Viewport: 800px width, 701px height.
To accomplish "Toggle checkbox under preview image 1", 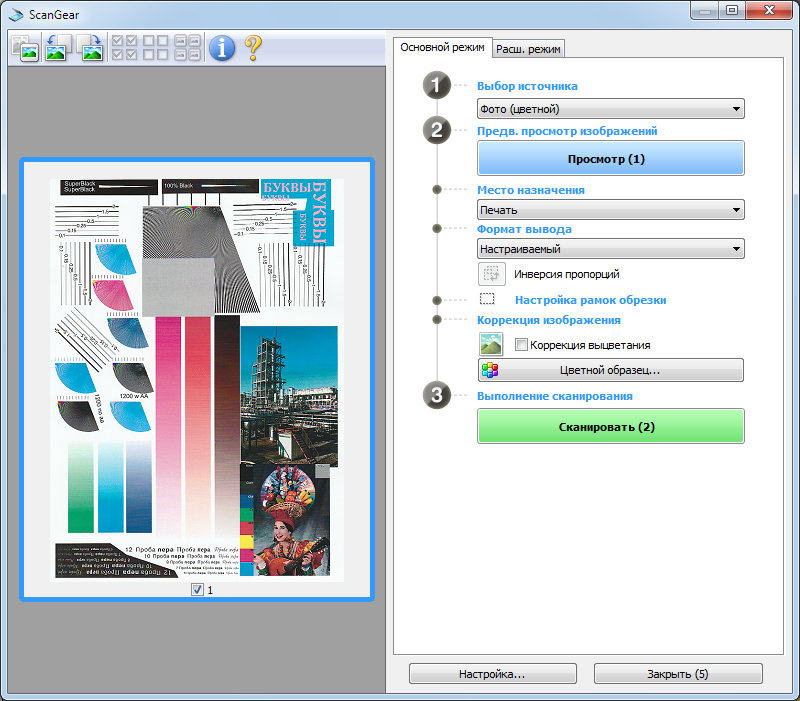I will 197,590.
